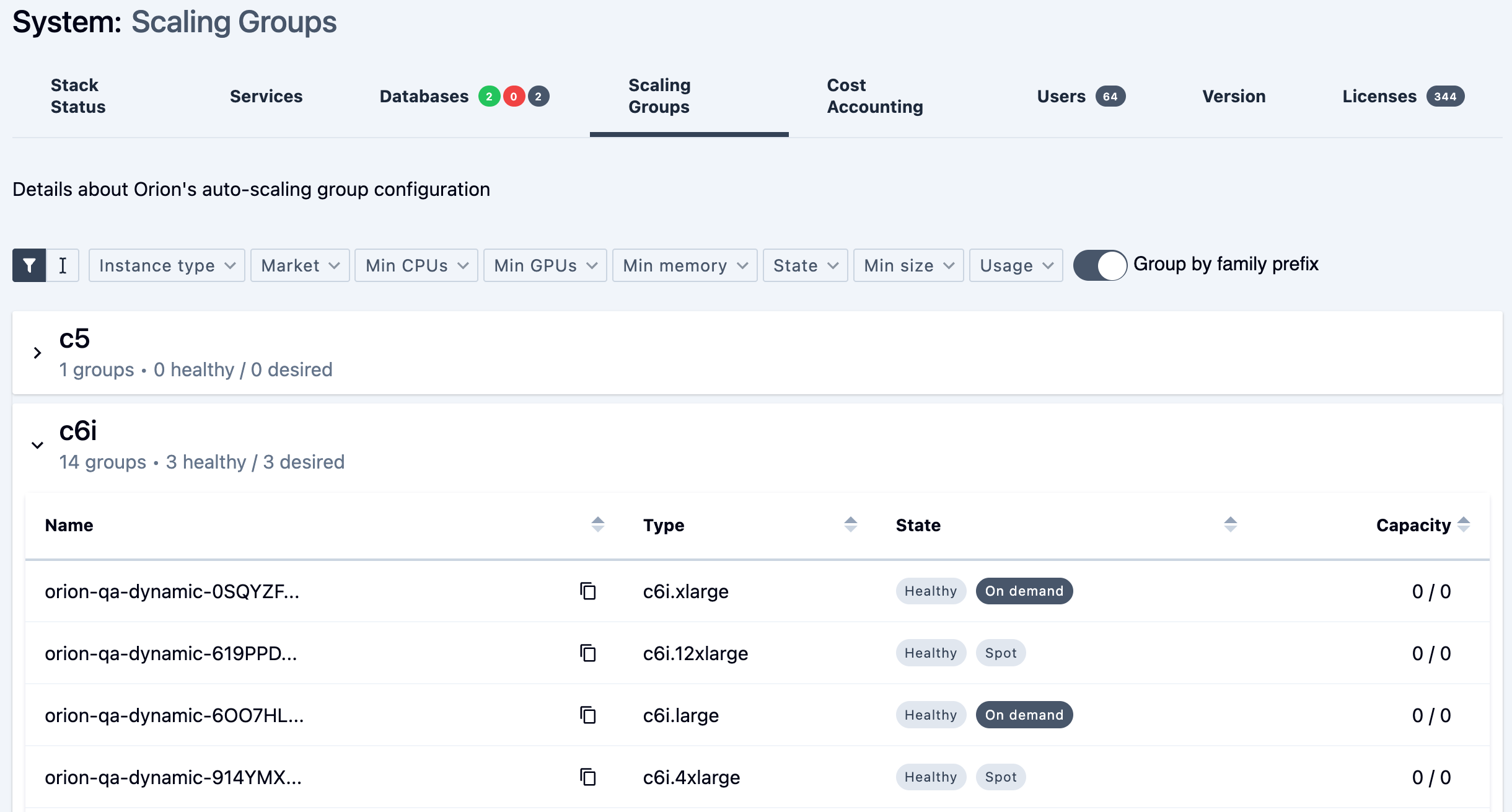This screenshot has width=1512, height=812.
Task: Collapse the c6i family group
Action: [x=37, y=445]
